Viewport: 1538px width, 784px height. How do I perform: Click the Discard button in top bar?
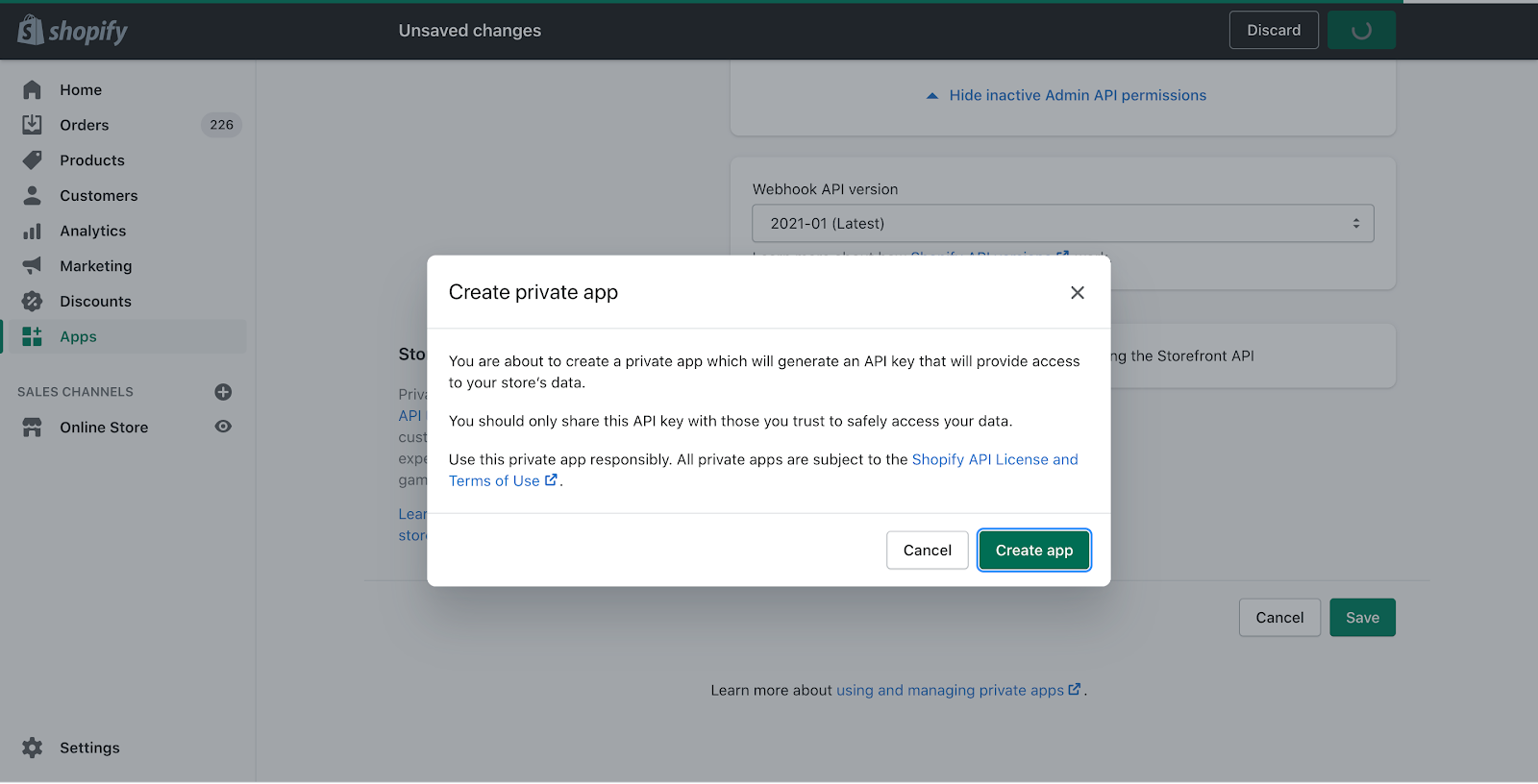click(1273, 31)
